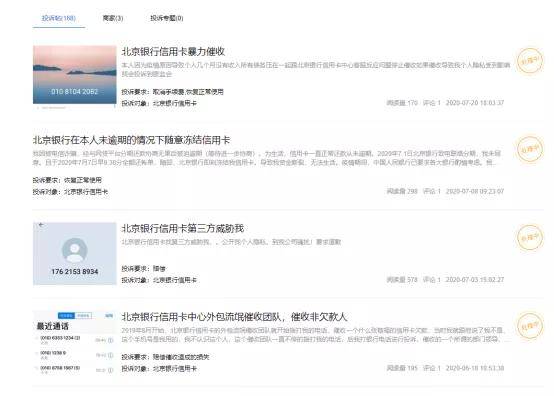
Task: Click the avatar icon in contact thumbnail
Action: (75, 250)
